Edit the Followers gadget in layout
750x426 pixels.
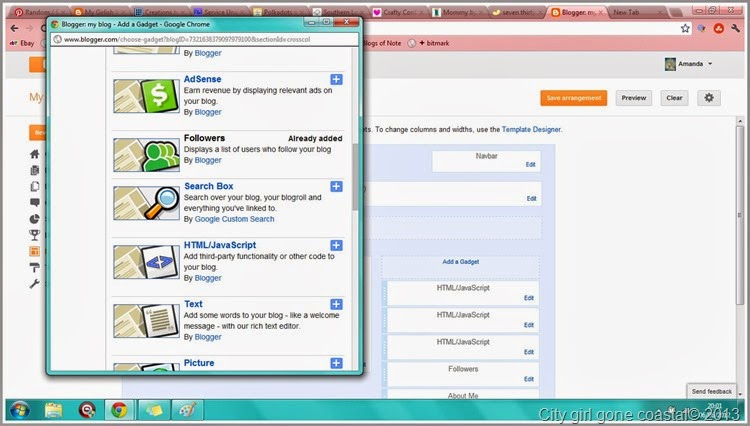coord(529,379)
